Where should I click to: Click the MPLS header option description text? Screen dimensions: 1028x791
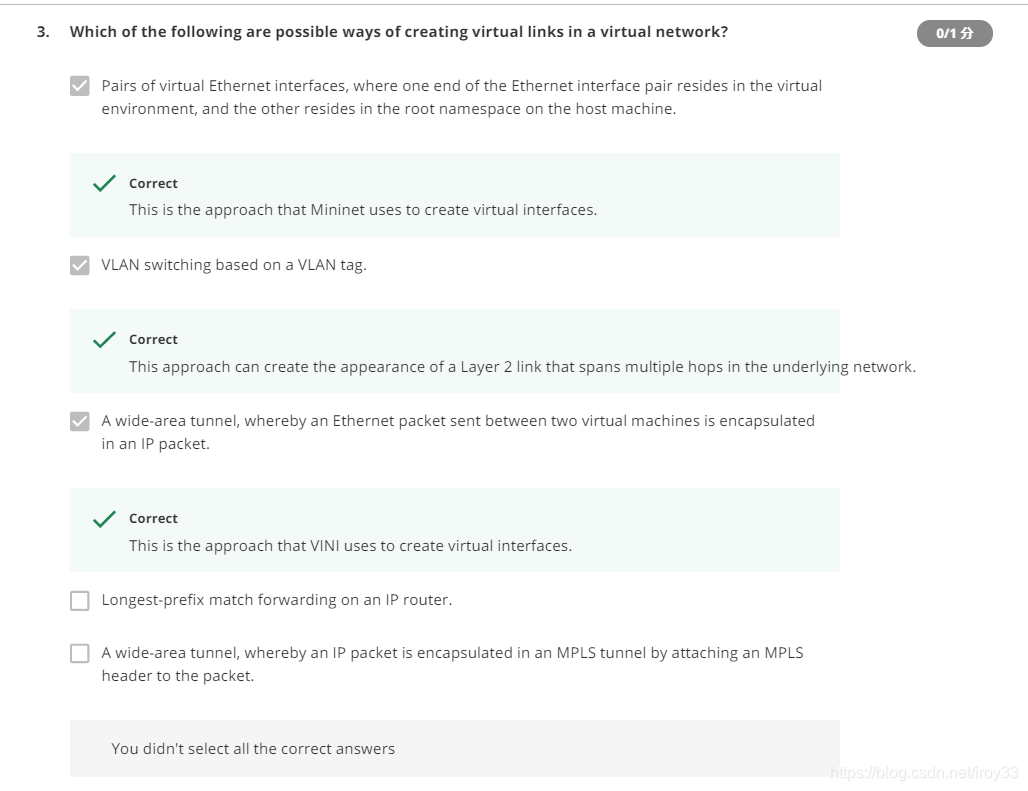pyautogui.click(x=452, y=664)
